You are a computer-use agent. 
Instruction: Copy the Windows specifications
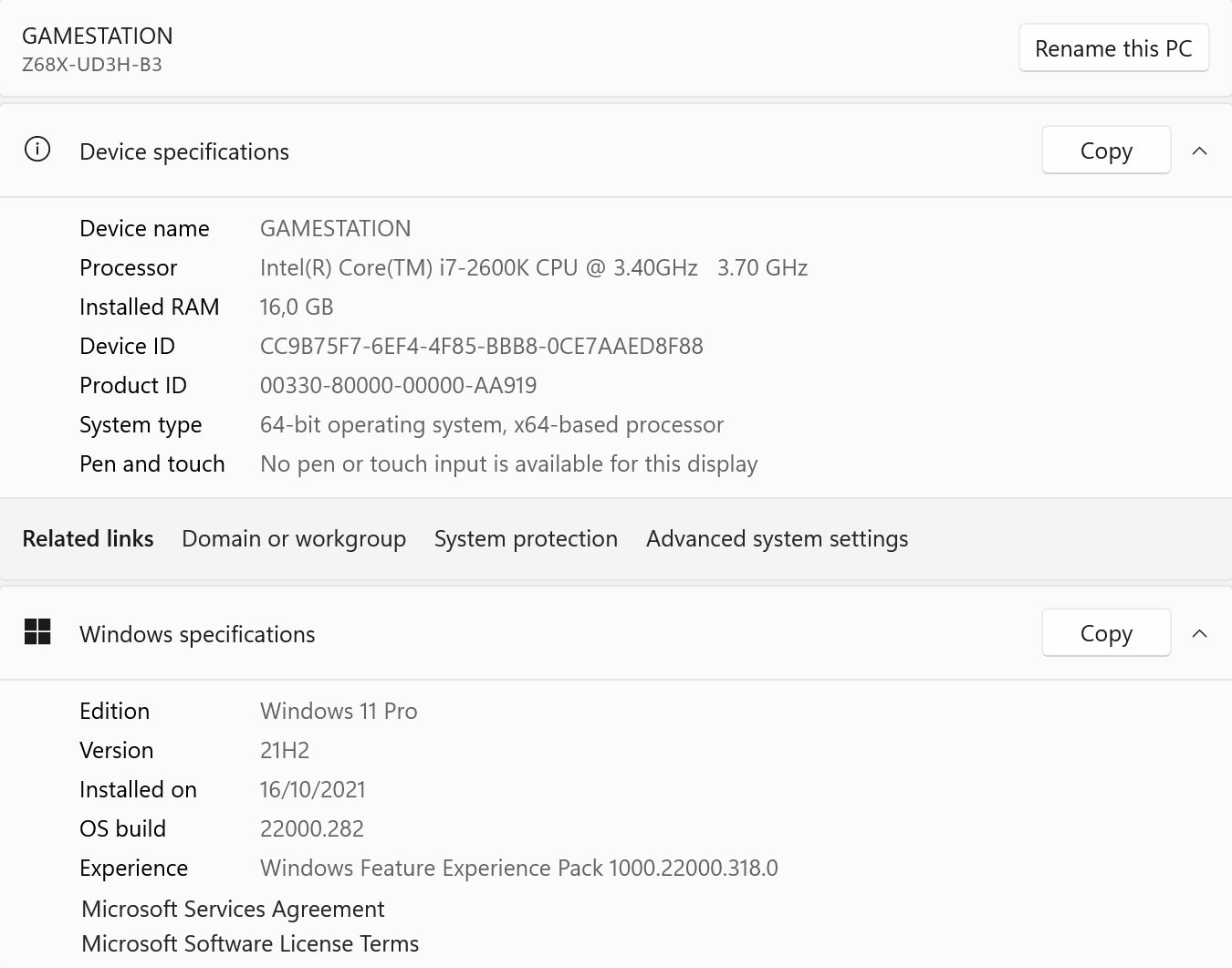[x=1106, y=633]
